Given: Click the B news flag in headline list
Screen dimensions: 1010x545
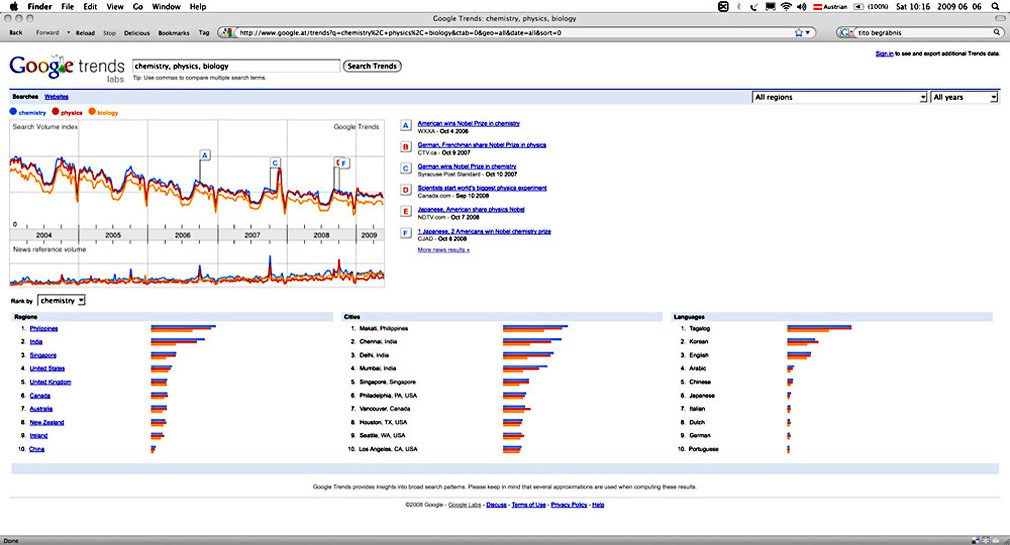Looking at the screenshot, I should 406,147.
